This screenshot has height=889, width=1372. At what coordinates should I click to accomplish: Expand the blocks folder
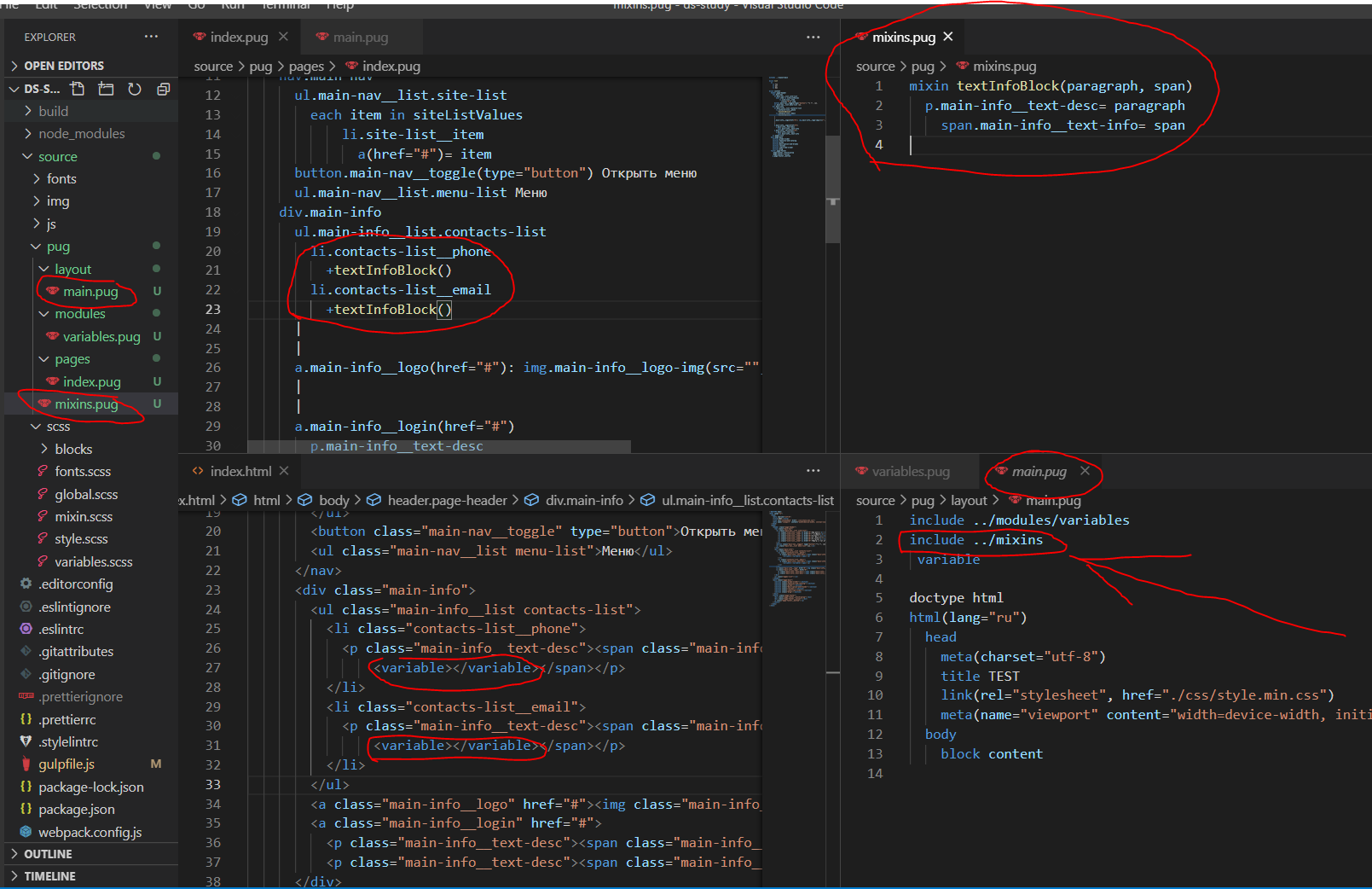coord(73,449)
